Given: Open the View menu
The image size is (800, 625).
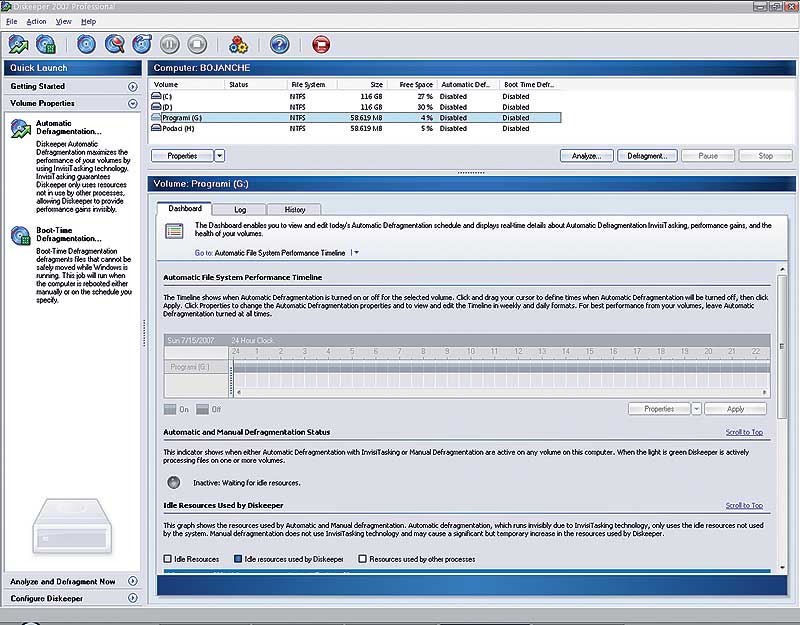Looking at the screenshot, I should pyautogui.click(x=64, y=21).
